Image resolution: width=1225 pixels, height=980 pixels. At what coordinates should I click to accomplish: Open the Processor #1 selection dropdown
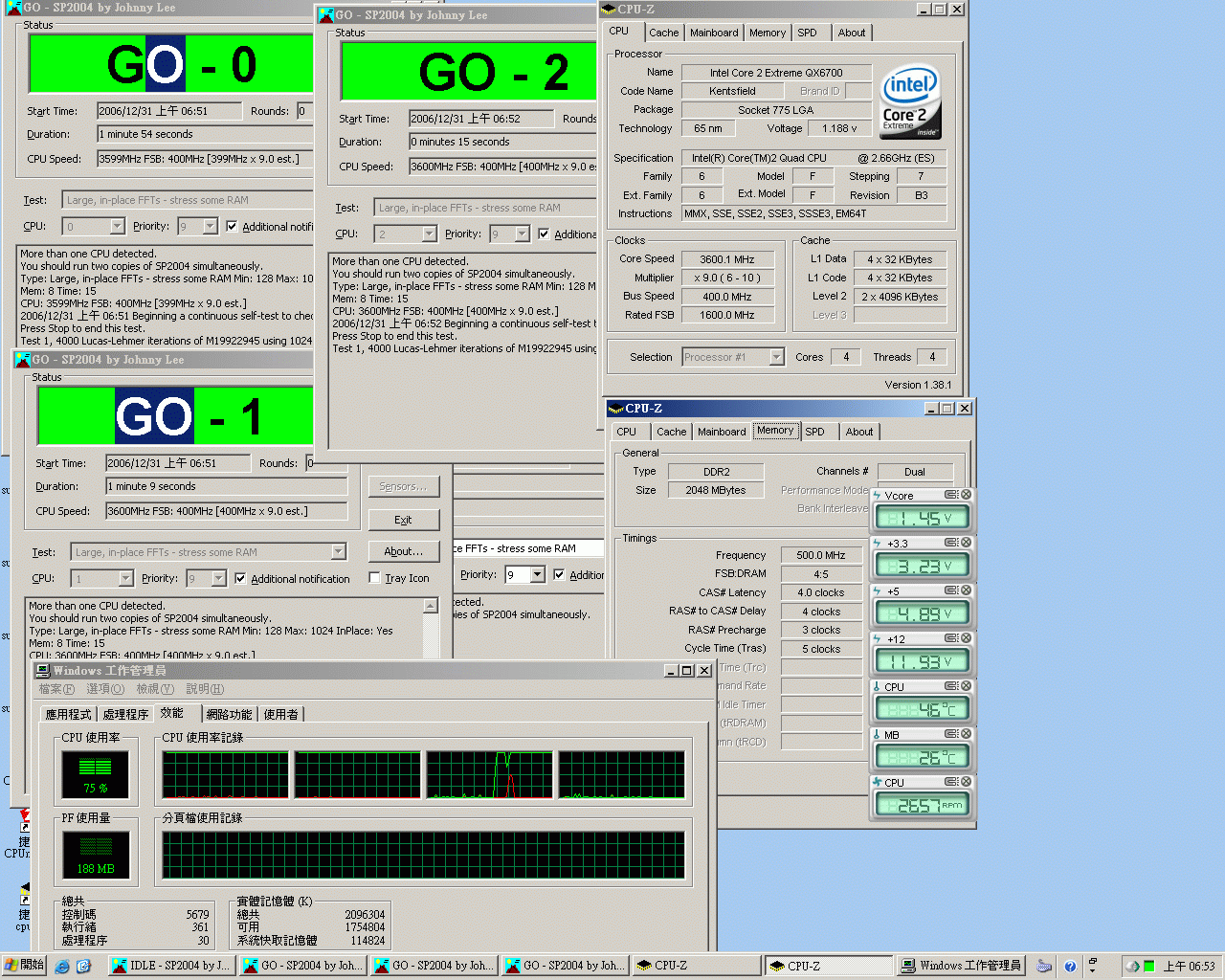(776, 357)
